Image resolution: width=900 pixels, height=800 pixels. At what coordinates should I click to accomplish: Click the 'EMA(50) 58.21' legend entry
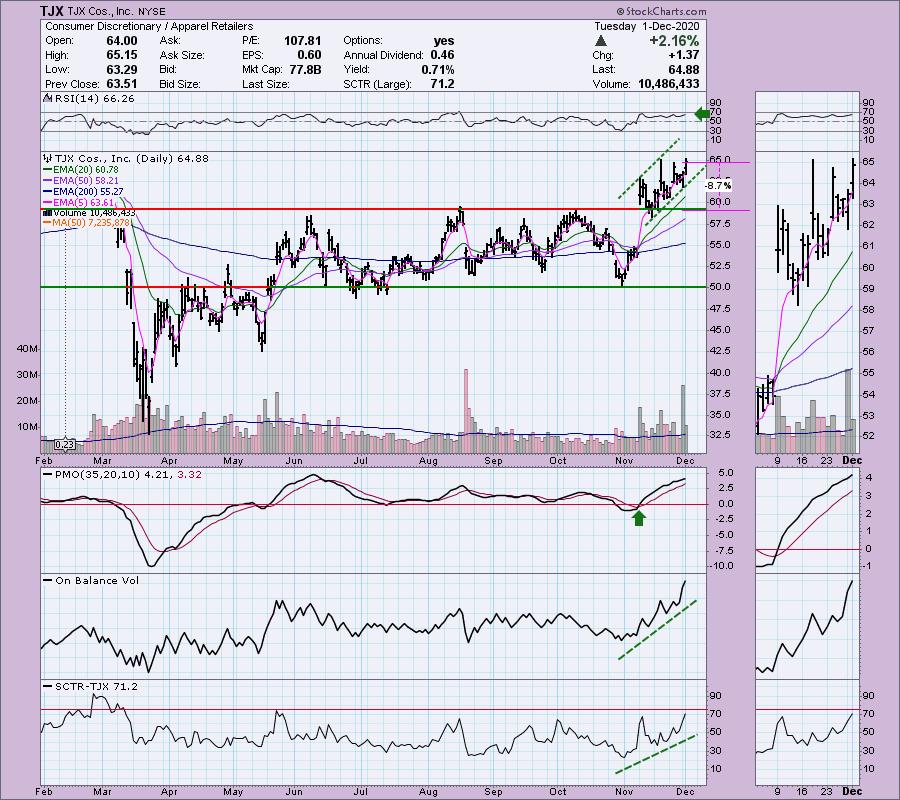pyautogui.click(x=86, y=181)
